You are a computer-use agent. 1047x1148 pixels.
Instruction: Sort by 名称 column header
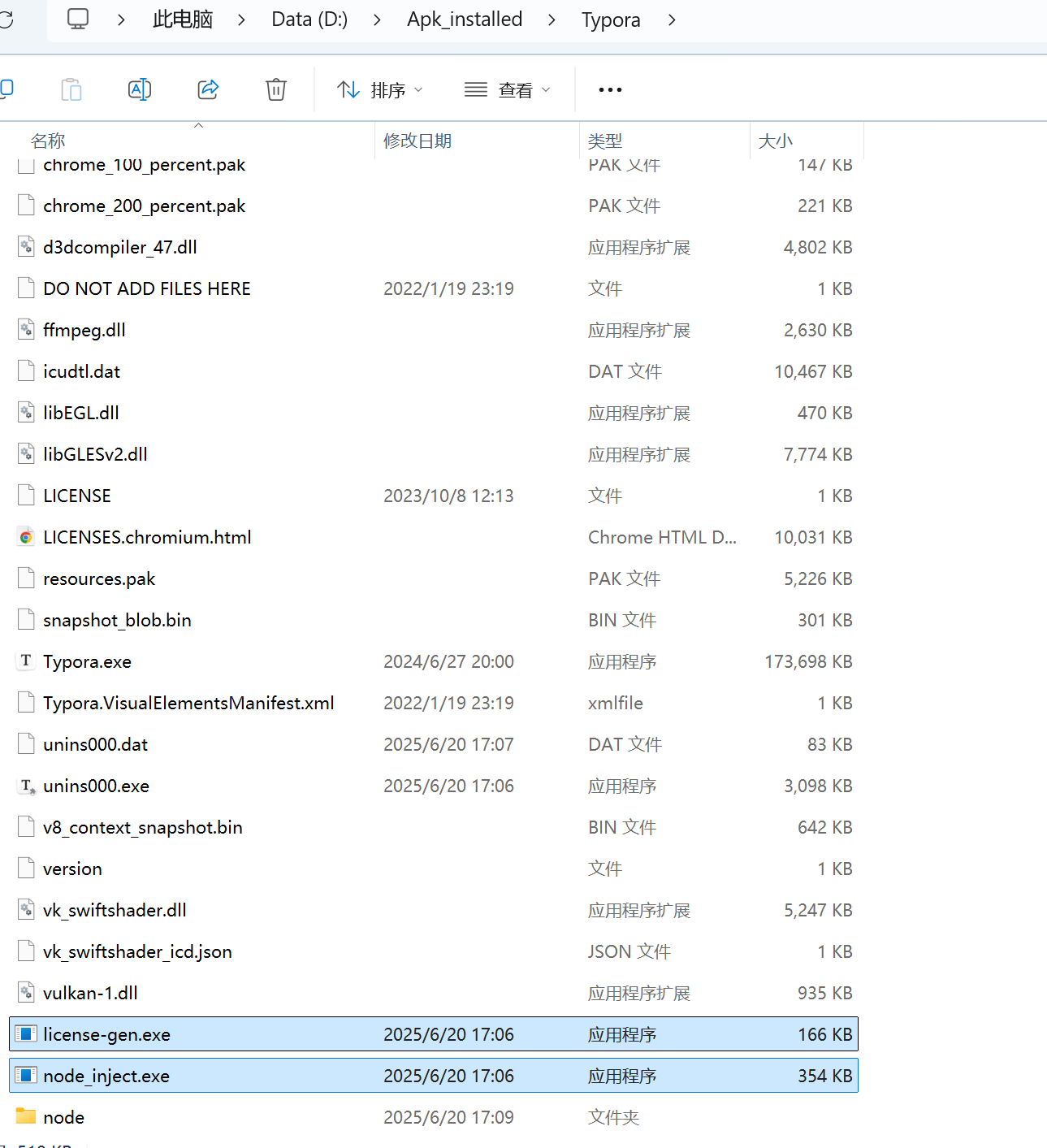pyautogui.click(x=48, y=141)
